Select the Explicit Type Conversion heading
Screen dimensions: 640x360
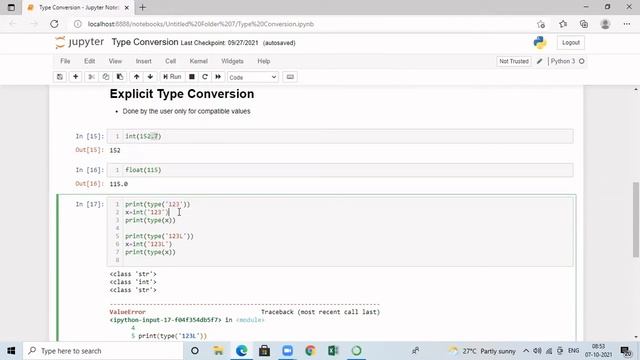[x=182, y=94]
